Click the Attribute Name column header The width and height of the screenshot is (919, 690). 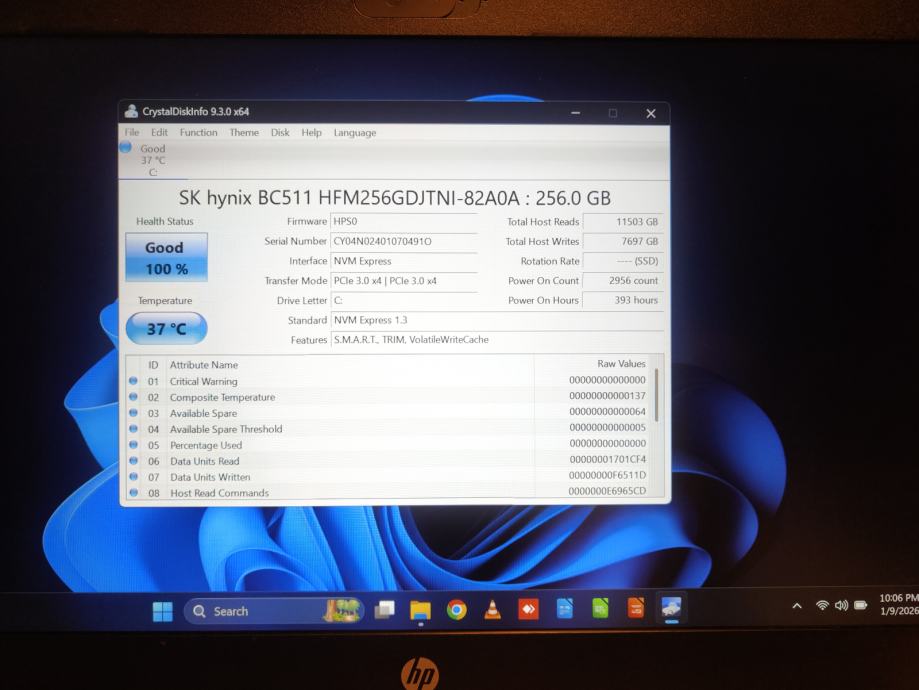(x=204, y=365)
